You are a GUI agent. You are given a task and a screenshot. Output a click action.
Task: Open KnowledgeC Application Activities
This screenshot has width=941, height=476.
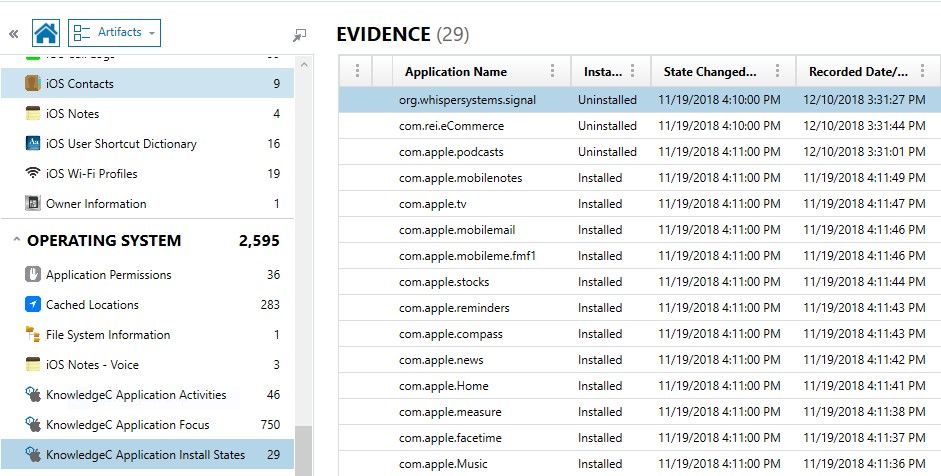(x=147, y=395)
